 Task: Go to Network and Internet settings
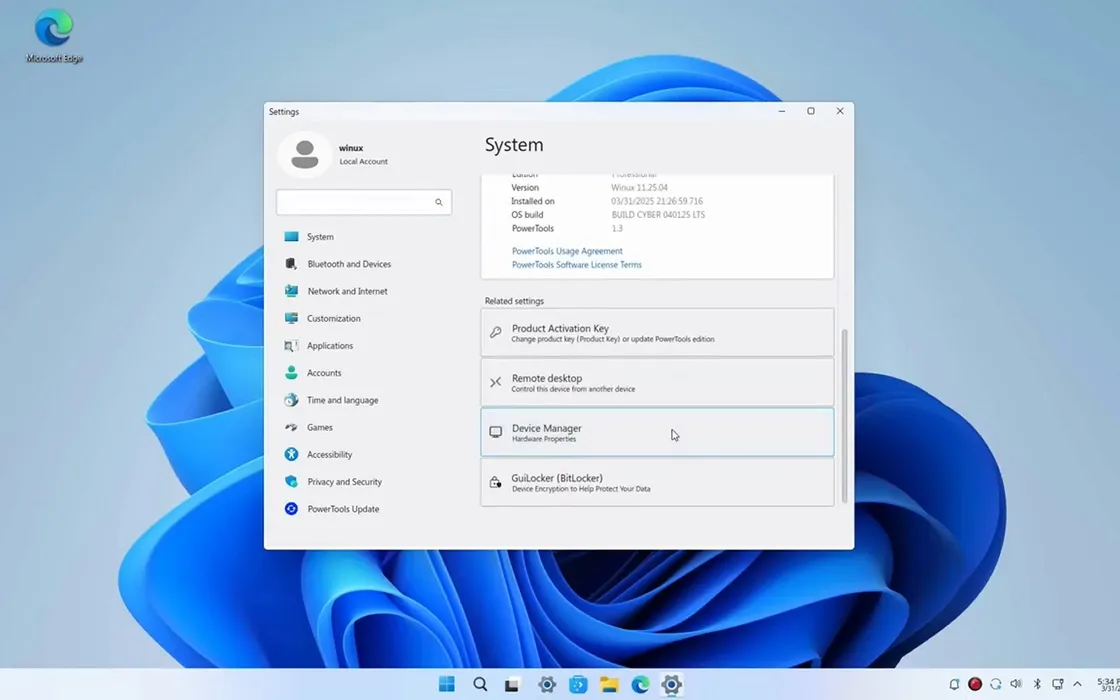[347, 291]
